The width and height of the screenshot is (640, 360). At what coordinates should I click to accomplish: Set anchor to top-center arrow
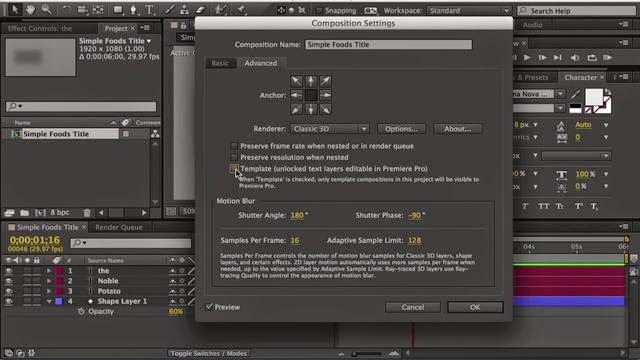coord(311,81)
